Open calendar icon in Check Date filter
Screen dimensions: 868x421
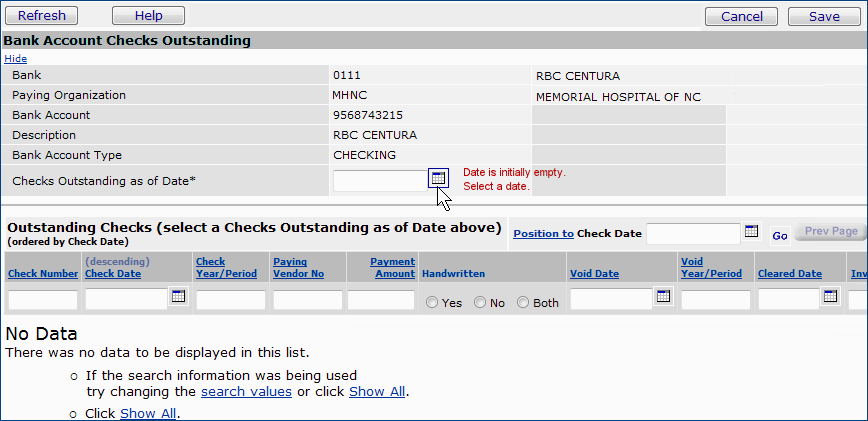pyautogui.click(x=178, y=297)
